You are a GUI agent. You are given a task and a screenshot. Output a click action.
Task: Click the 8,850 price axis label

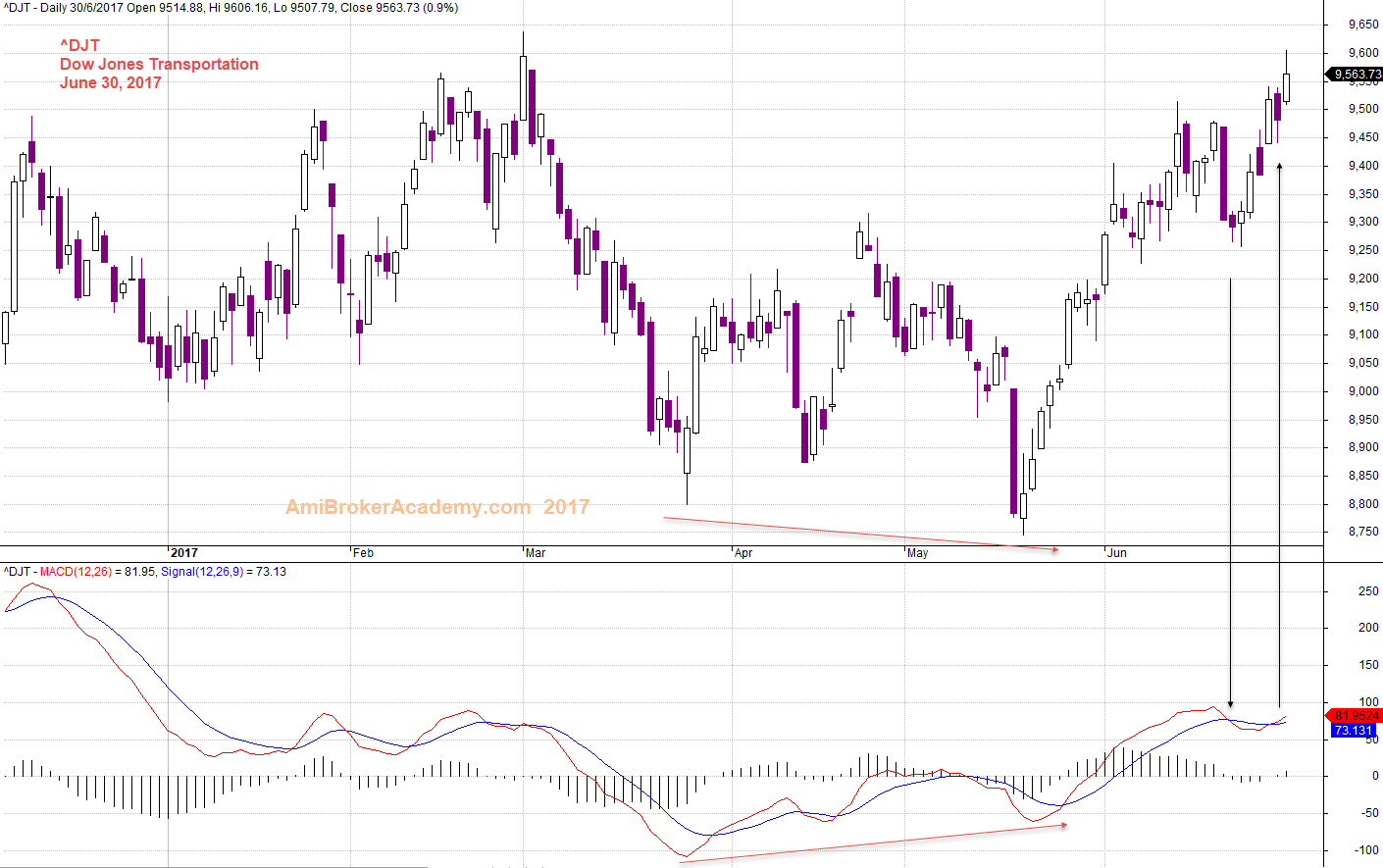[1362, 476]
